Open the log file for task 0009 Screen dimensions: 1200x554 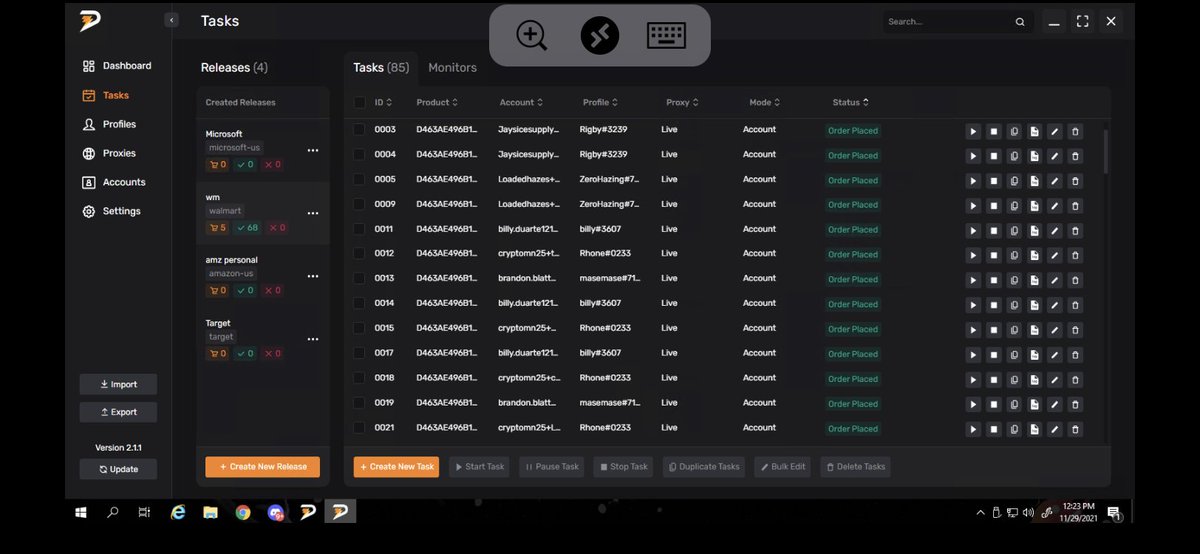[x=1034, y=205]
